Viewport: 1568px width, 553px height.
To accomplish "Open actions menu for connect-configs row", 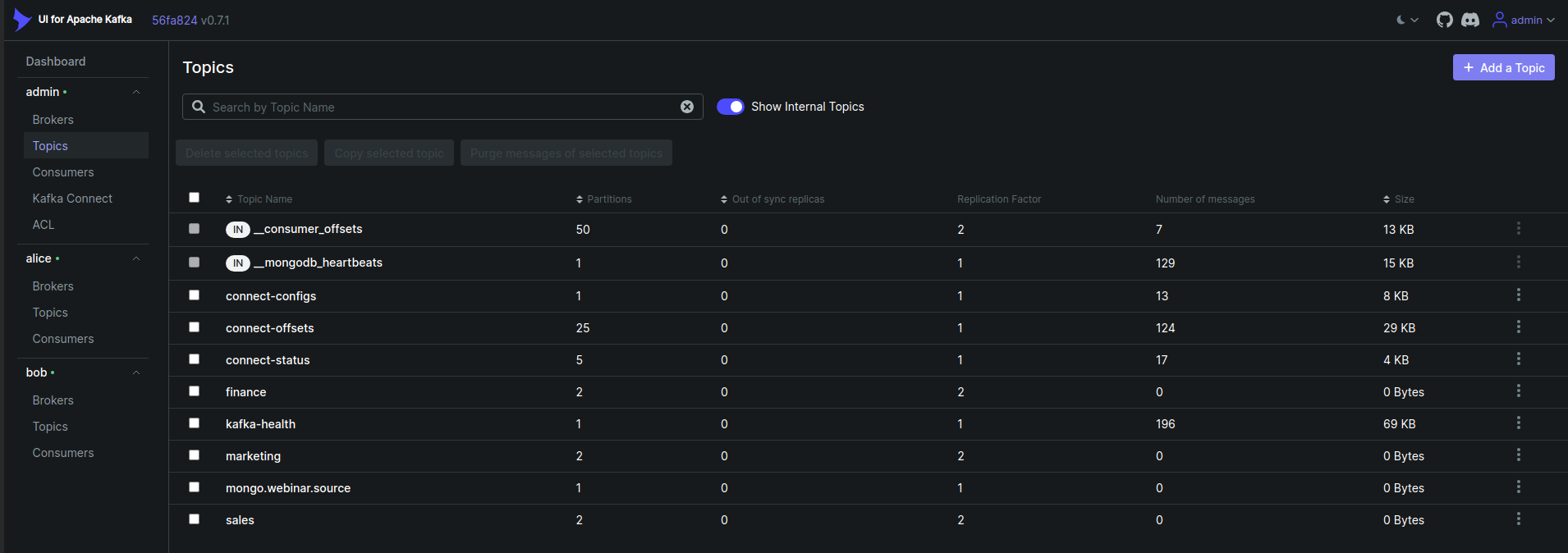I will pyautogui.click(x=1518, y=295).
